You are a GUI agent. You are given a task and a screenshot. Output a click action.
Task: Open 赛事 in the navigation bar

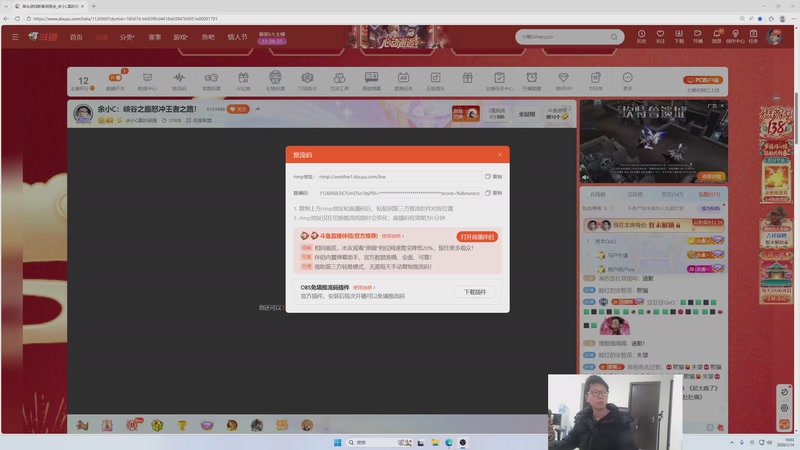[155, 37]
